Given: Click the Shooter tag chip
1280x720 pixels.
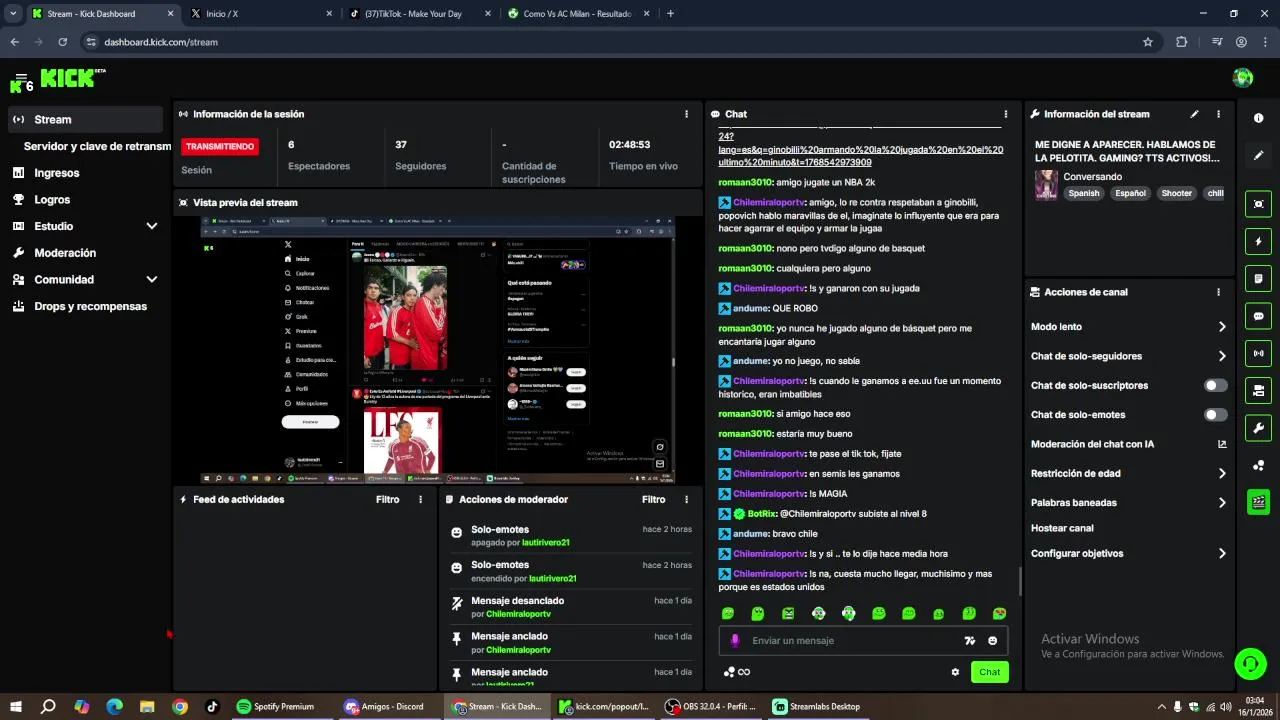Looking at the screenshot, I should (1176, 193).
